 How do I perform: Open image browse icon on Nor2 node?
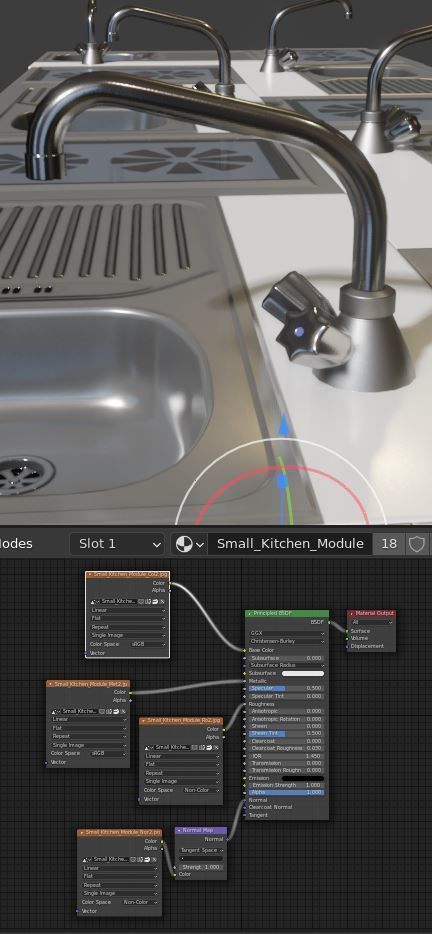(86, 859)
